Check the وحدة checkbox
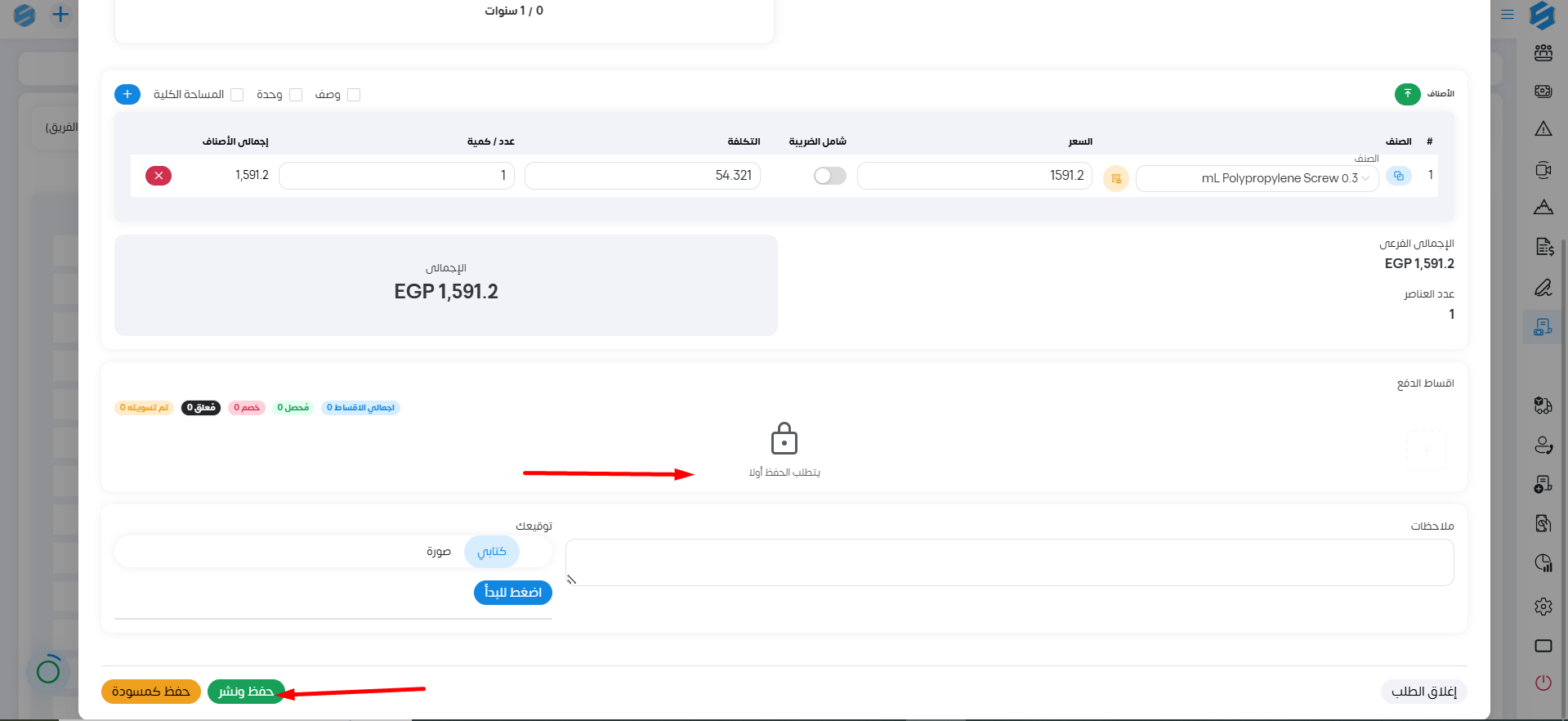 click(296, 95)
